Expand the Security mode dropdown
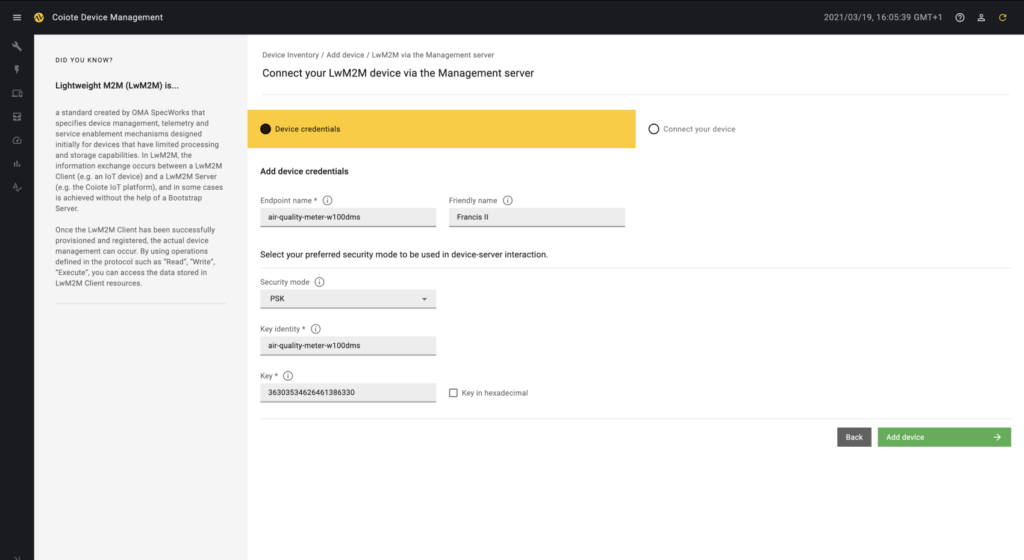1024x560 pixels. click(x=347, y=298)
